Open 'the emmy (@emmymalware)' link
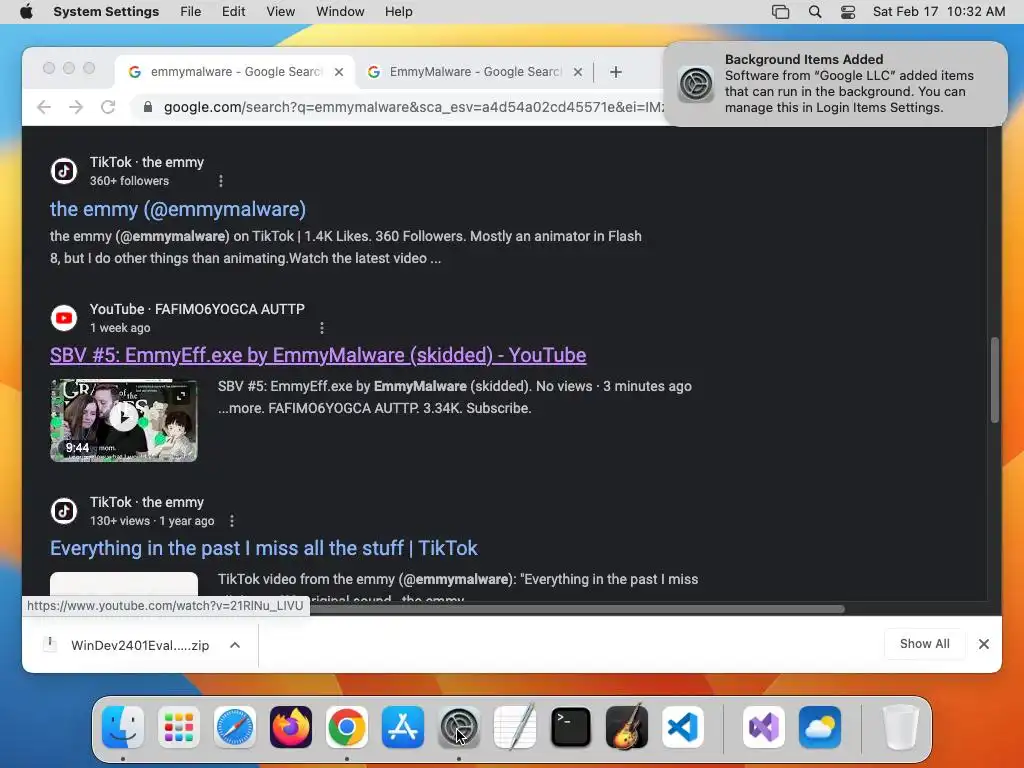This screenshot has height=768, width=1024. pyautogui.click(x=178, y=209)
